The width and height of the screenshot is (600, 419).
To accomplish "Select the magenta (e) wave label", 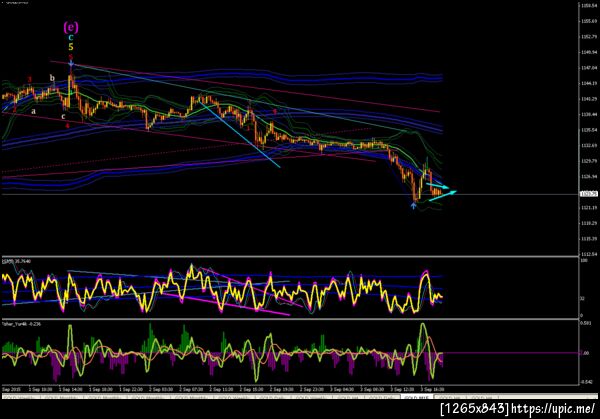I will (x=71, y=27).
